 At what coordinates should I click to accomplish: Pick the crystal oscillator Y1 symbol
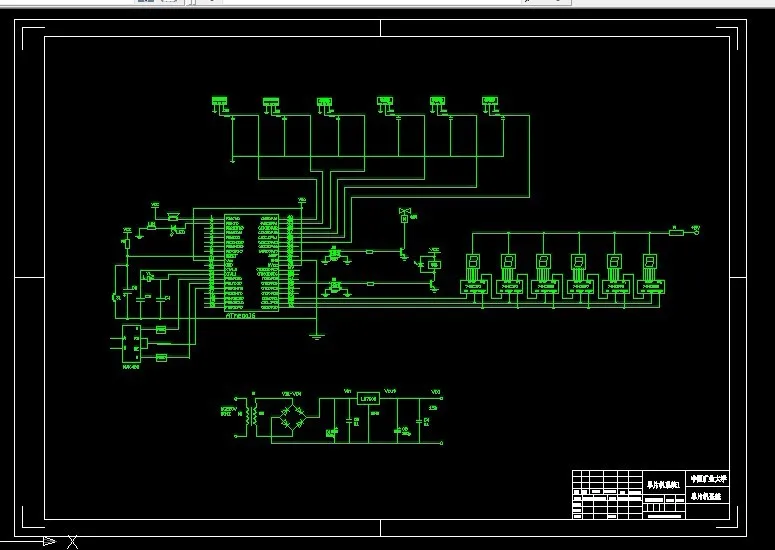(147, 278)
